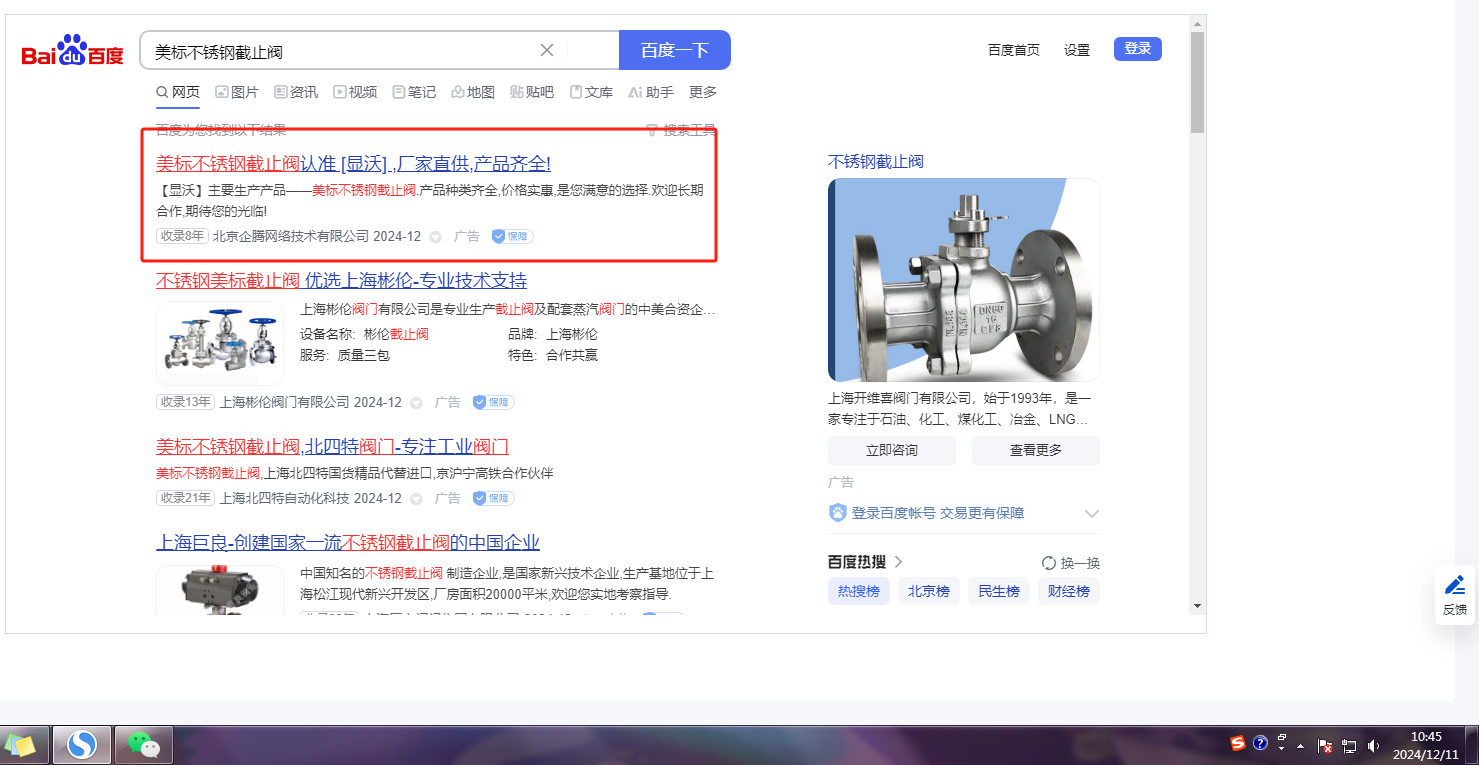Image resolution: width=1479 pixels, height=765 pixels.
Task: Click 保障 badge on 上海彬伦阀门 result
Action: (x=493, y=402)
